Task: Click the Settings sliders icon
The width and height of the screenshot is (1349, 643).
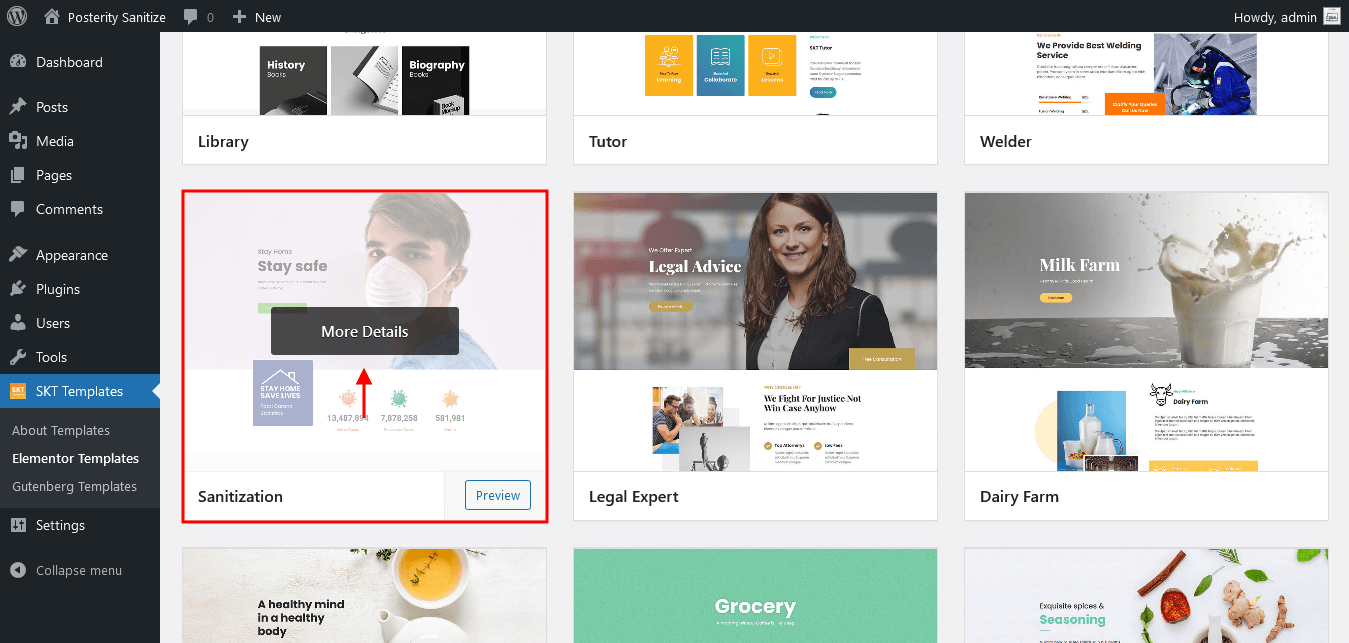Action: coord(18,525)
